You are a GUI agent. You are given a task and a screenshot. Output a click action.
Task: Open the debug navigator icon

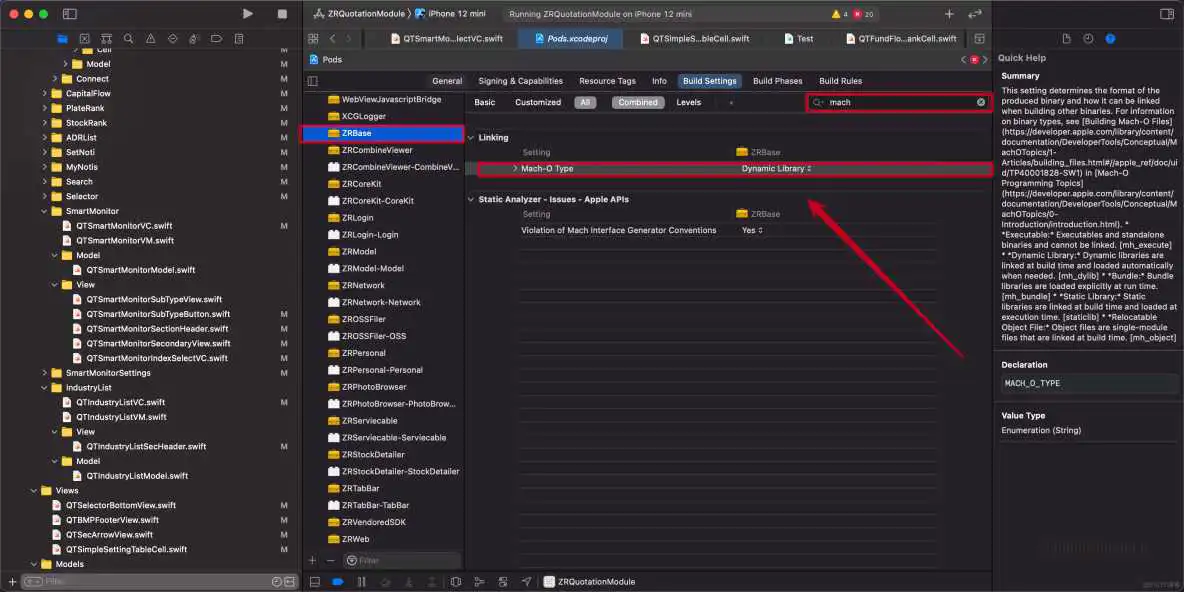194,39
